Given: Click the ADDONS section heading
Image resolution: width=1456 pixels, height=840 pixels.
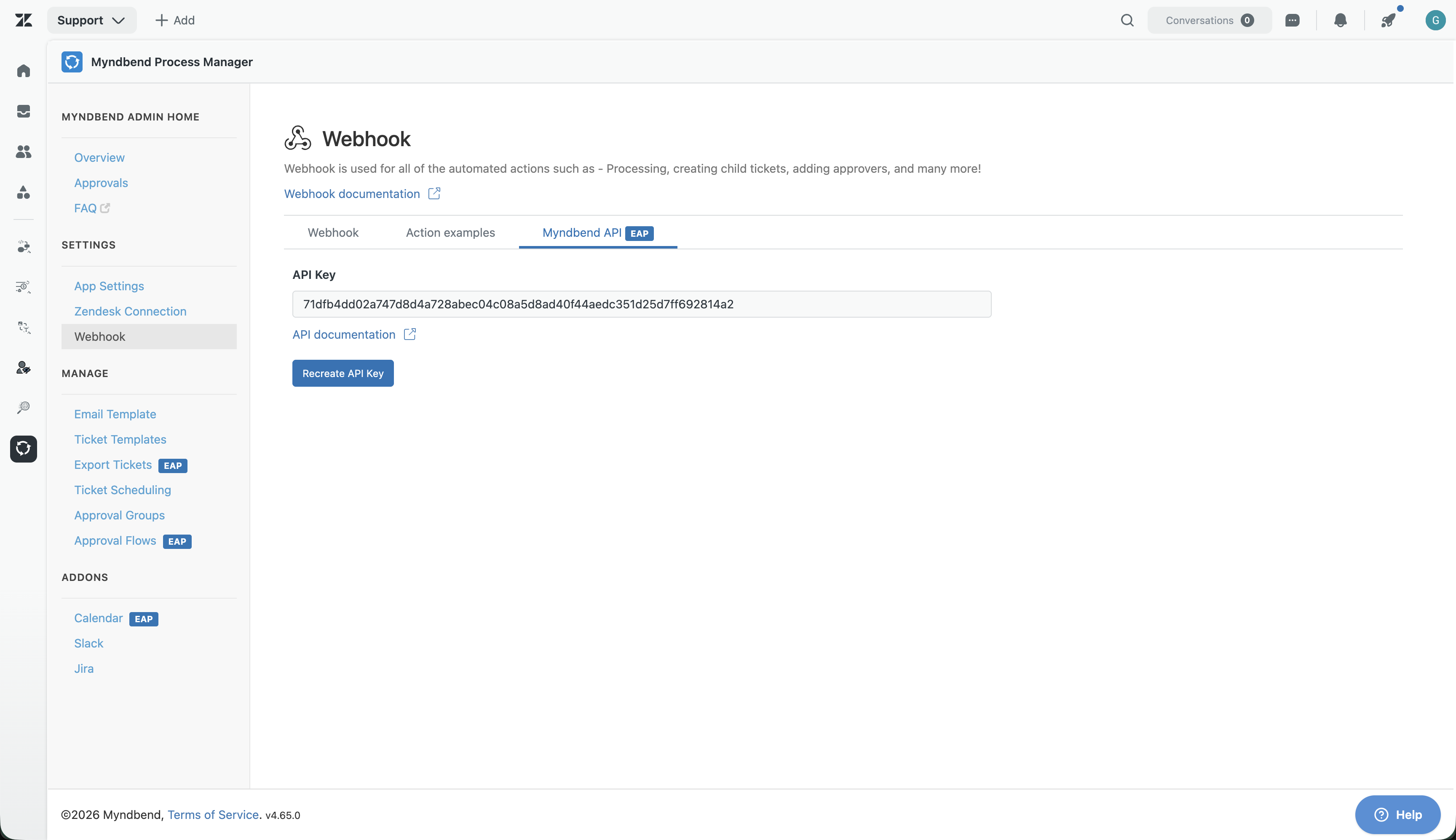Looking at the screenshot, I should tap(85, 577).
